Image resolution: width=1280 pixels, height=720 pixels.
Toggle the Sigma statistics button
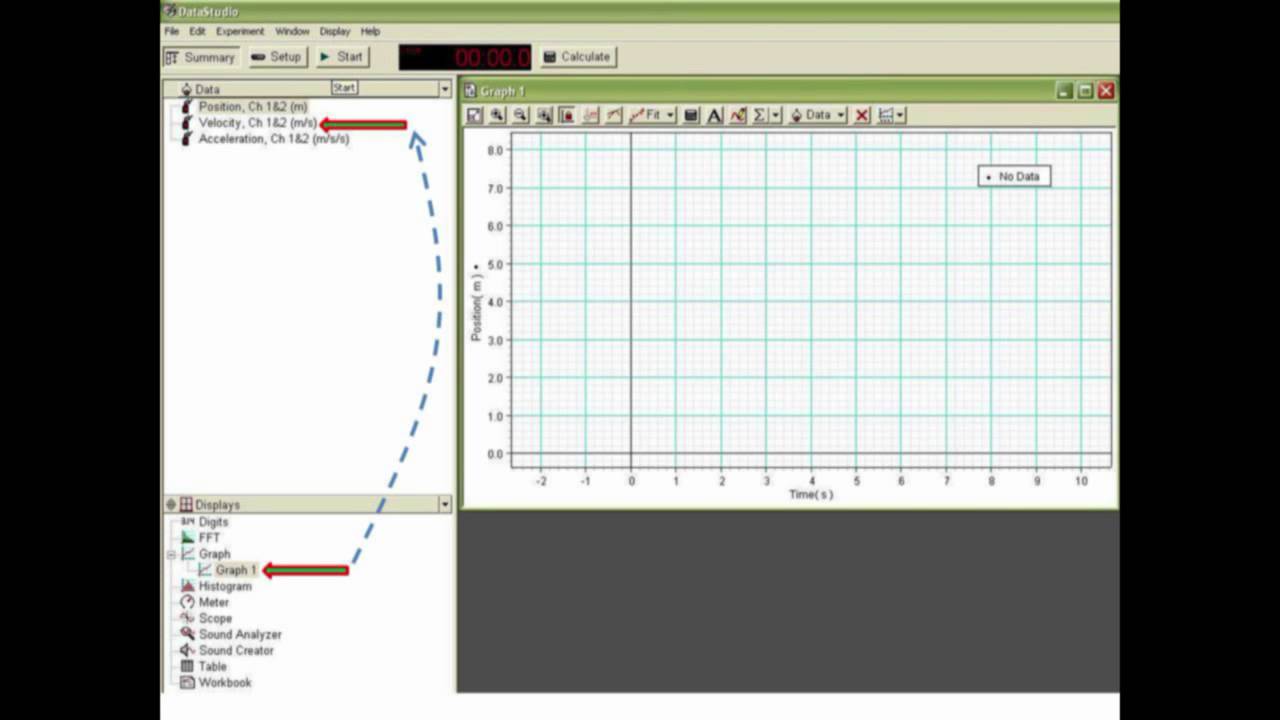click(760, 115)
